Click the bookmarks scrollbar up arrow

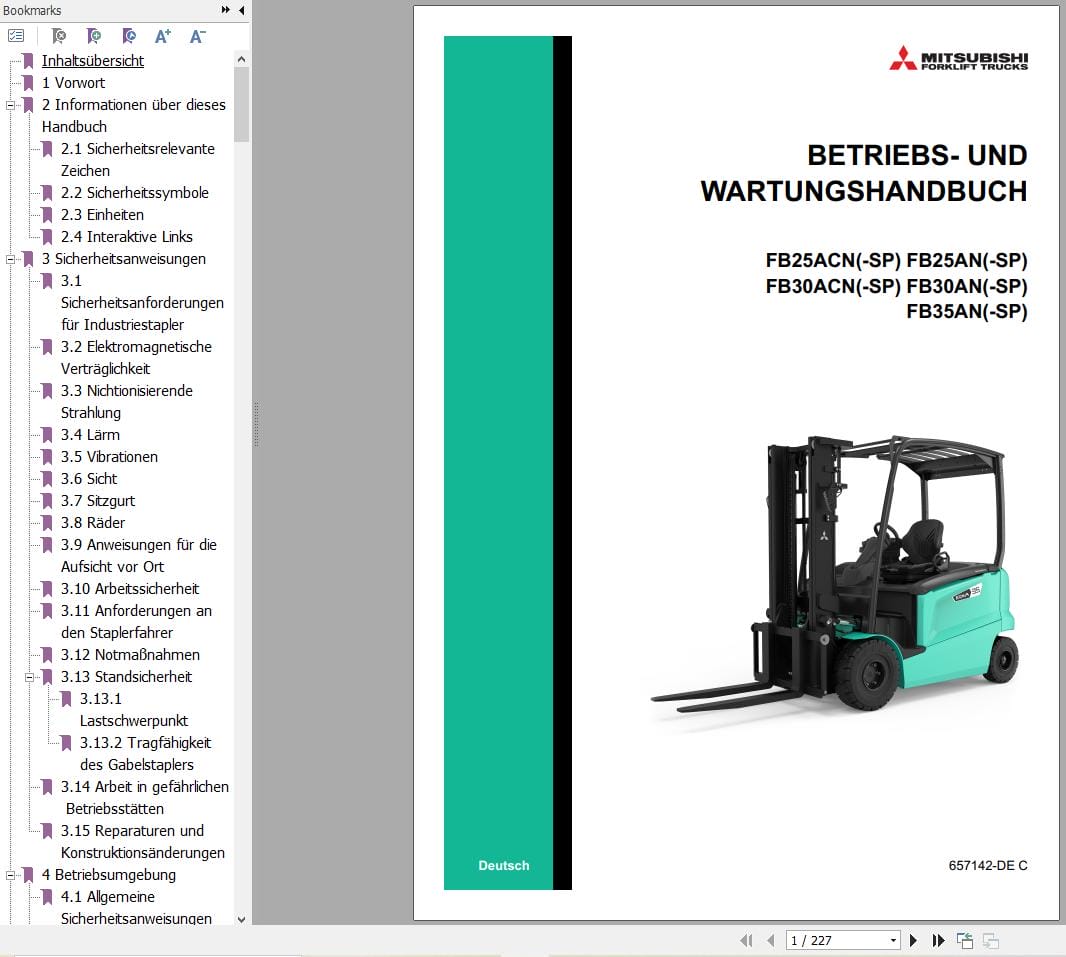click(x=241, y=59)
